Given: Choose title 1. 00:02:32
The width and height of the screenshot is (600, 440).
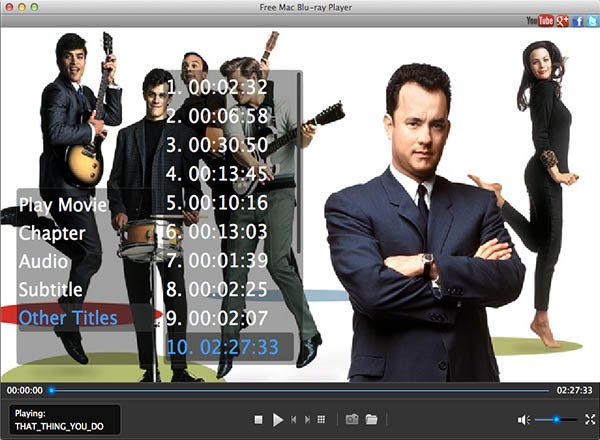Looking at the screenshot, I should [x=217, y=87].
